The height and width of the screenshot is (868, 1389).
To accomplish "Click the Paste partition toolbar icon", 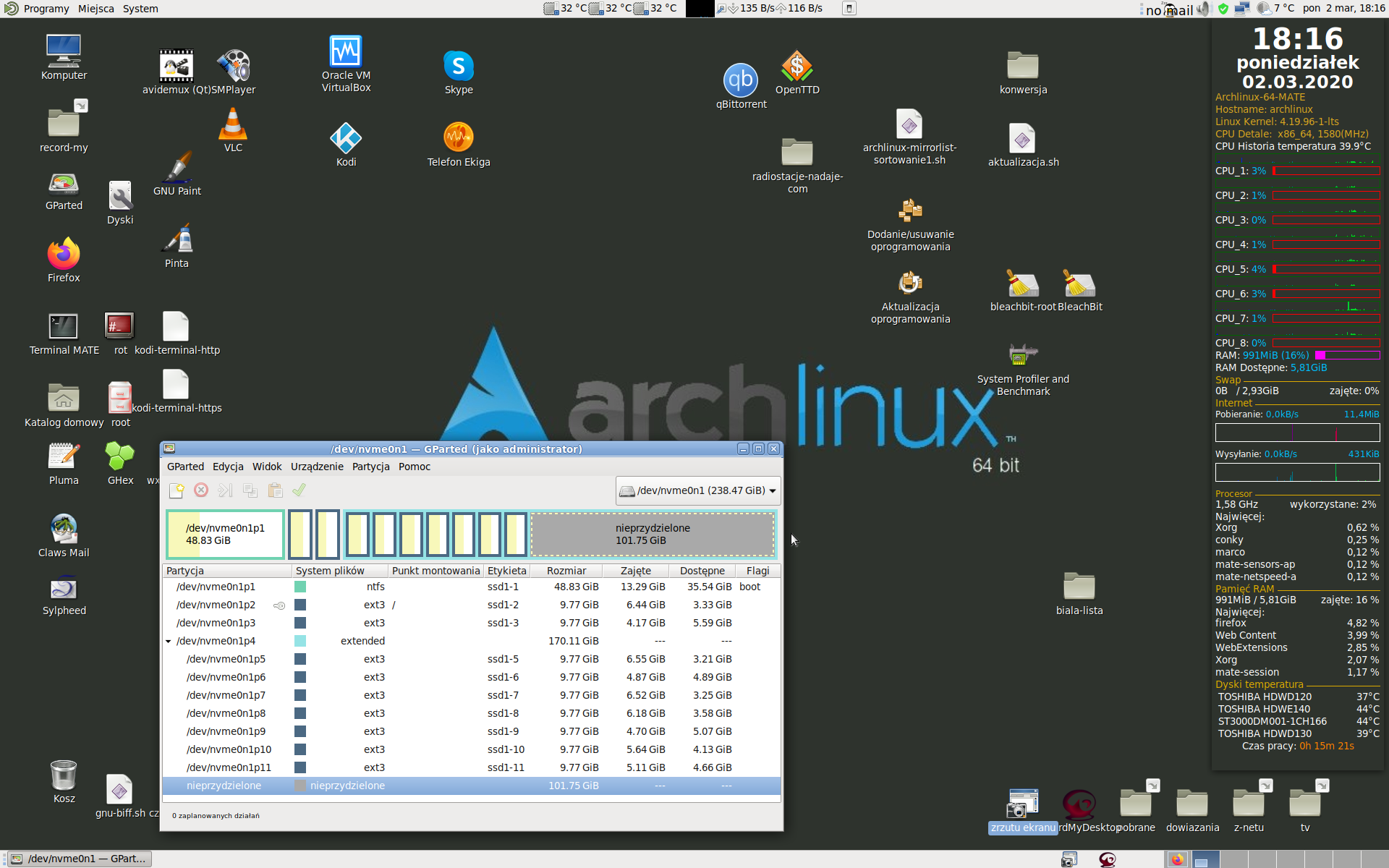I will [275, 491].
